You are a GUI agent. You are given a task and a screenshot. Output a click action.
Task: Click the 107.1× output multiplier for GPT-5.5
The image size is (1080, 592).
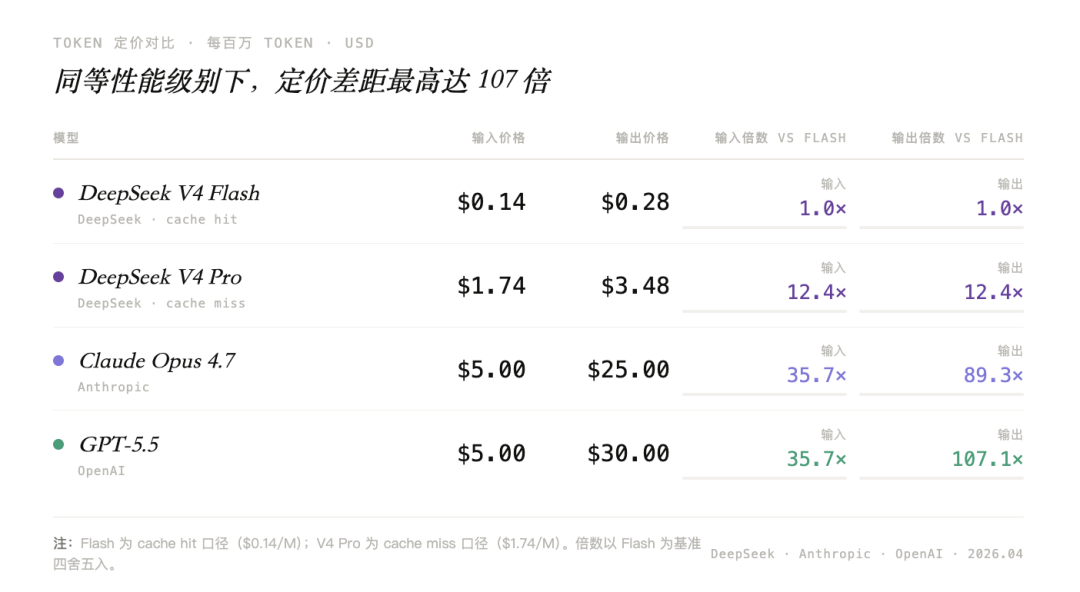[987, 459]
